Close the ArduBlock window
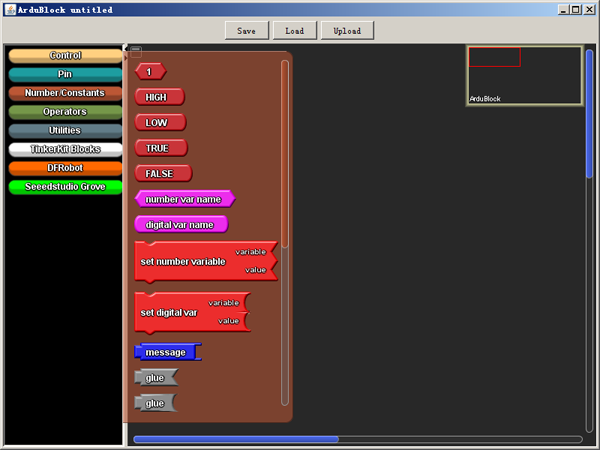Viewport: 600px width, 450px height. pos(589,10)
